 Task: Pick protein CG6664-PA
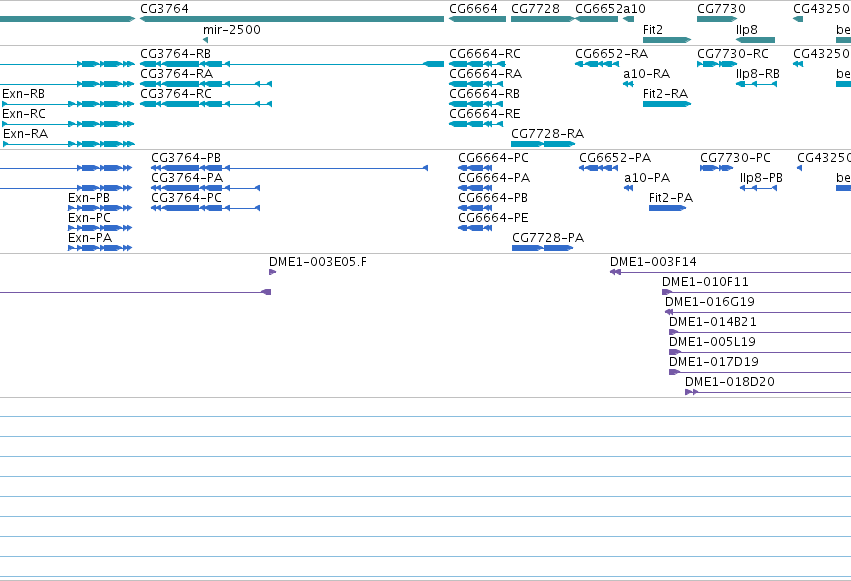click(x=494, y=178)
